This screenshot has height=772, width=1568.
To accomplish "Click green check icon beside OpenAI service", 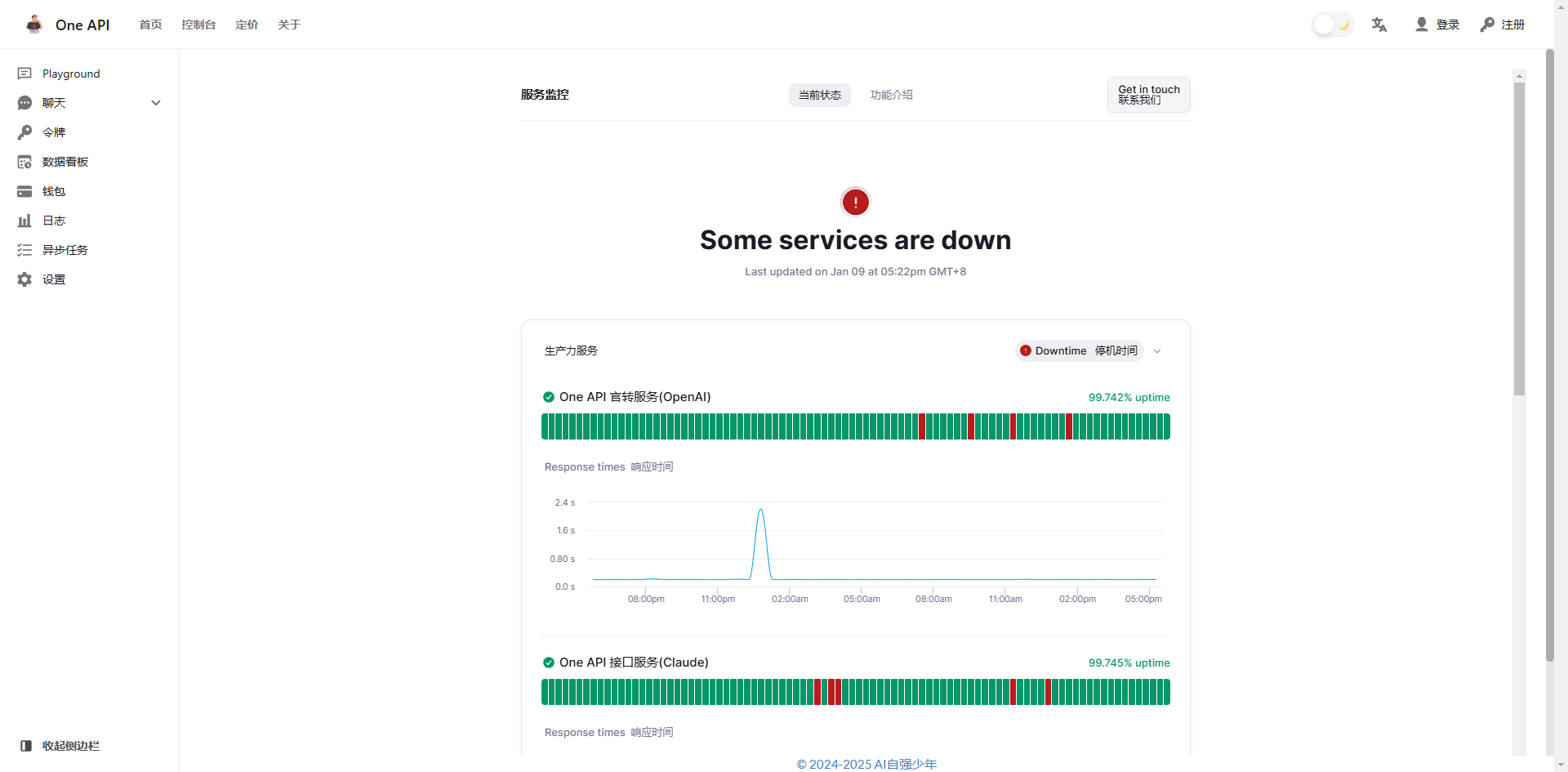I will 549,397.
